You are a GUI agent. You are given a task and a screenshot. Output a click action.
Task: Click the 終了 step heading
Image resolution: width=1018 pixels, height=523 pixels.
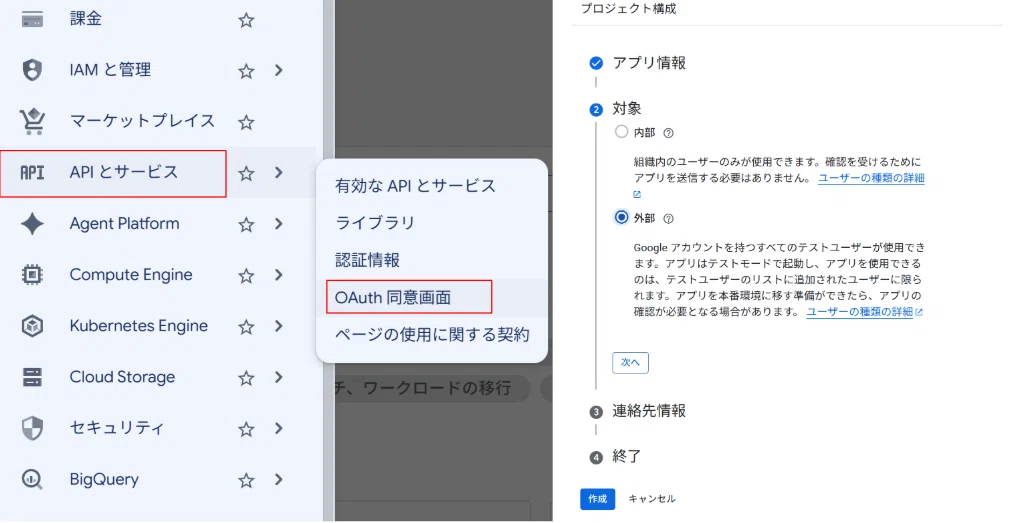point(627,457)
